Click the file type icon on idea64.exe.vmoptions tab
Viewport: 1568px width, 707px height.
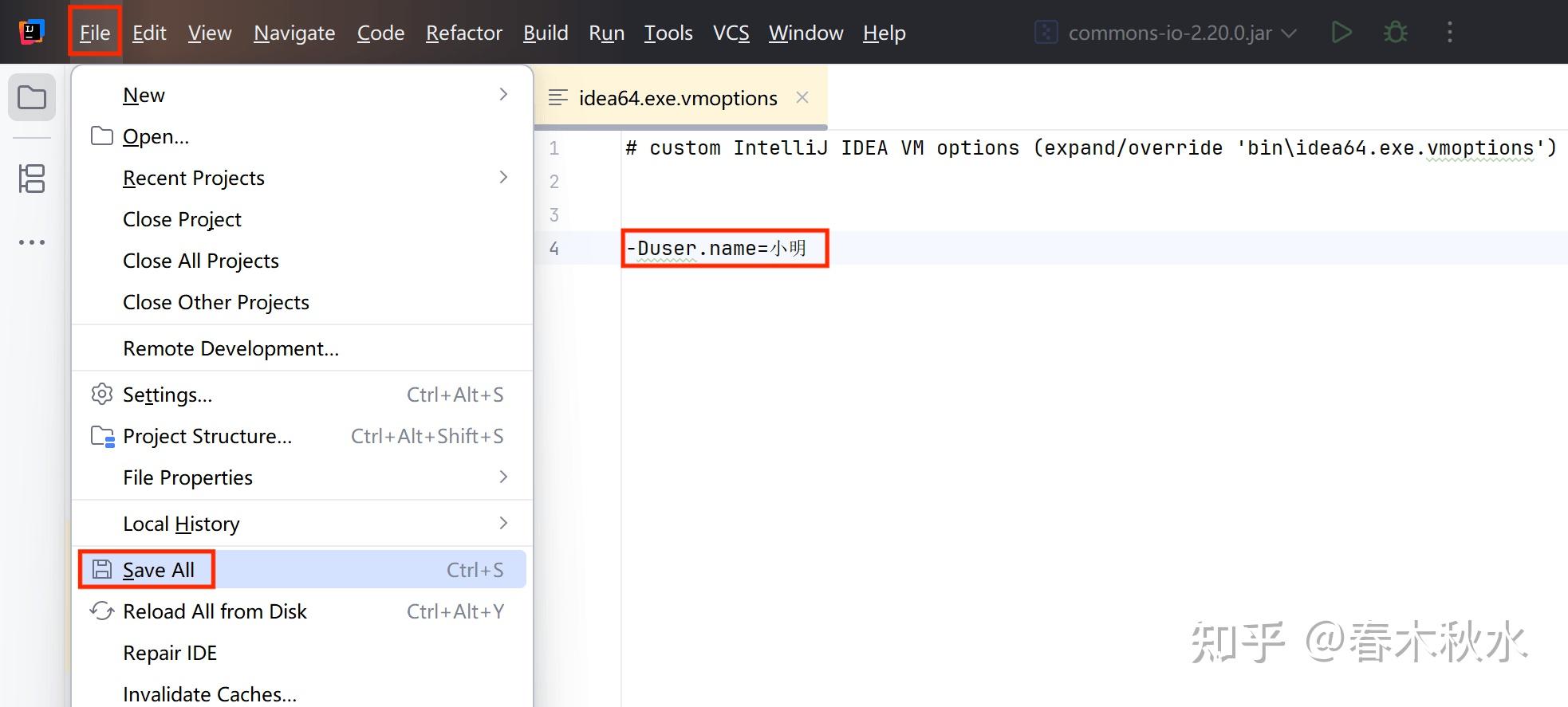pyautogui.click(x=558, y=97)
